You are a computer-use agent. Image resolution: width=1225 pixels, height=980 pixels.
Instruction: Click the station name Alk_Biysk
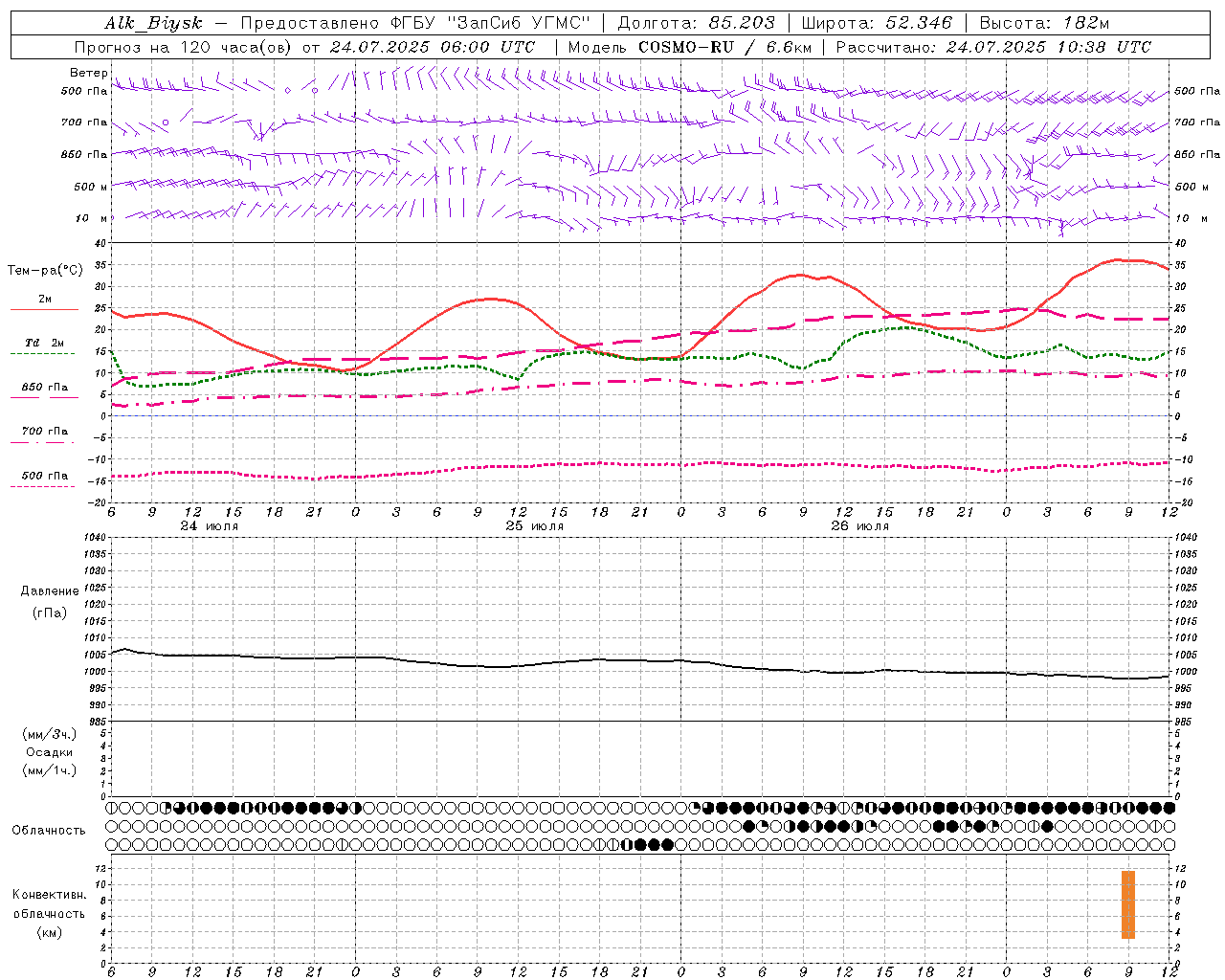(x=153, y=24)
